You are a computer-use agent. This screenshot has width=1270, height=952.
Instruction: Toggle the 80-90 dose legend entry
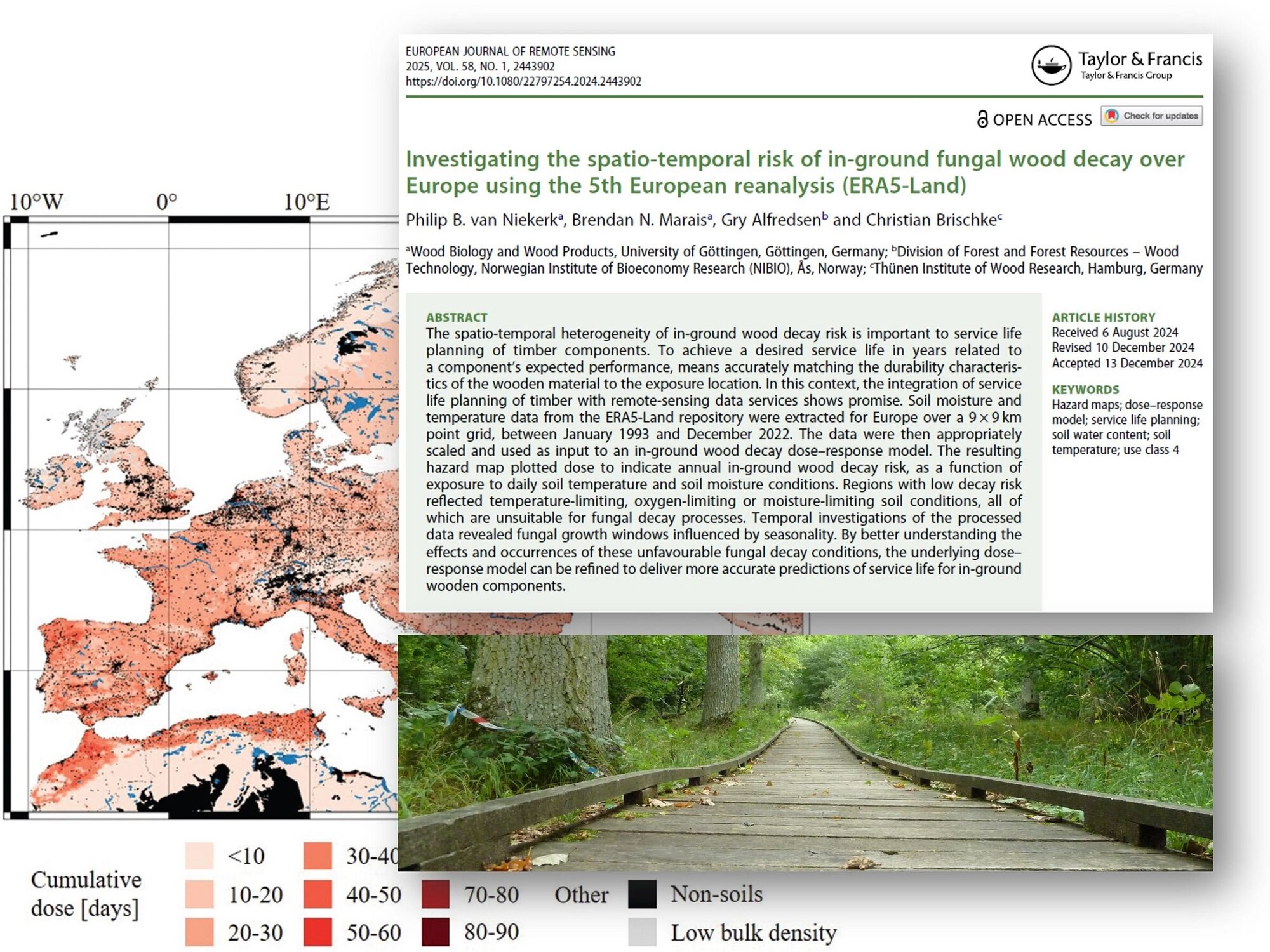pos(434,932)
